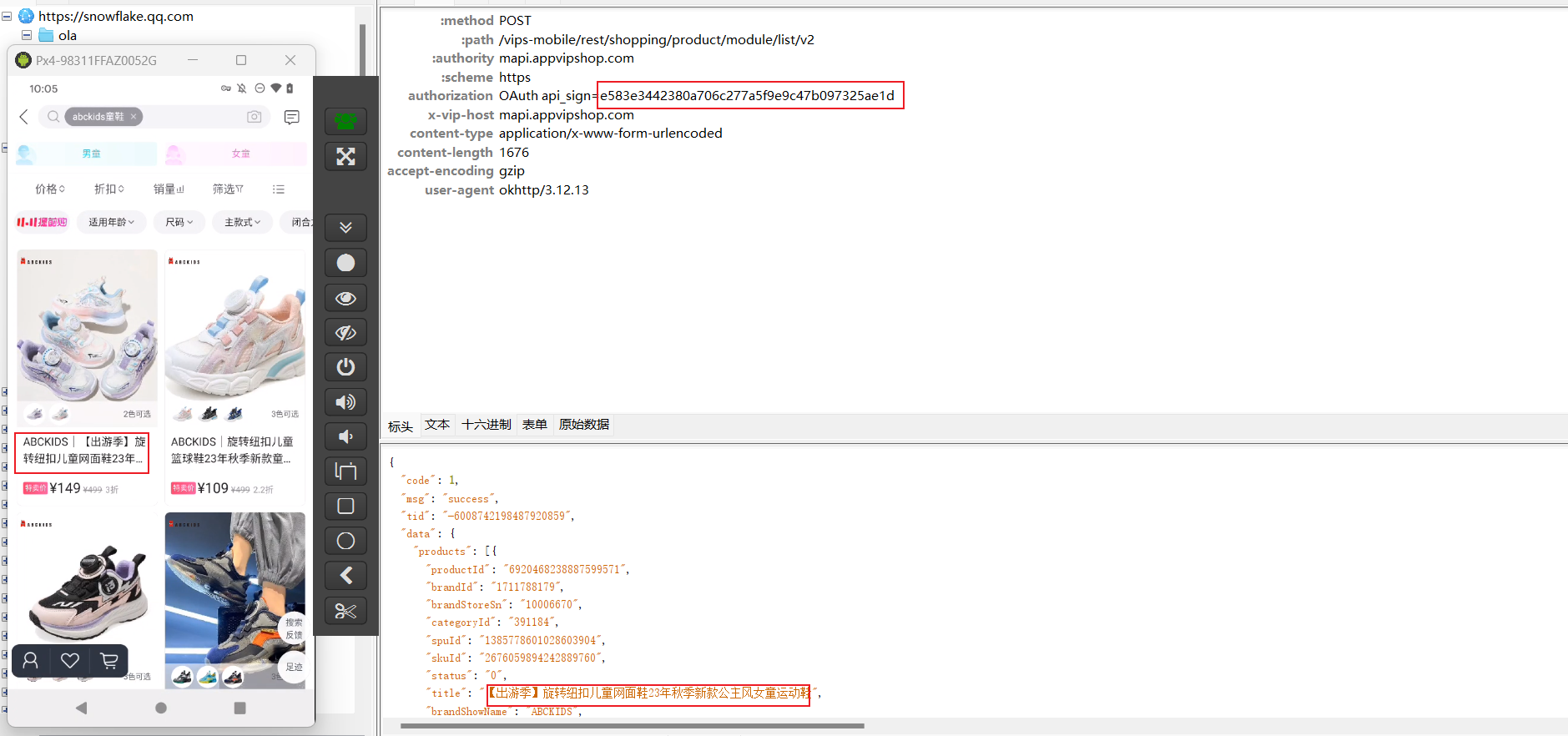This screenshot has height=736, width=1568.
Task: Click the volume down speaker icon
Action: (x=345, y=436)
